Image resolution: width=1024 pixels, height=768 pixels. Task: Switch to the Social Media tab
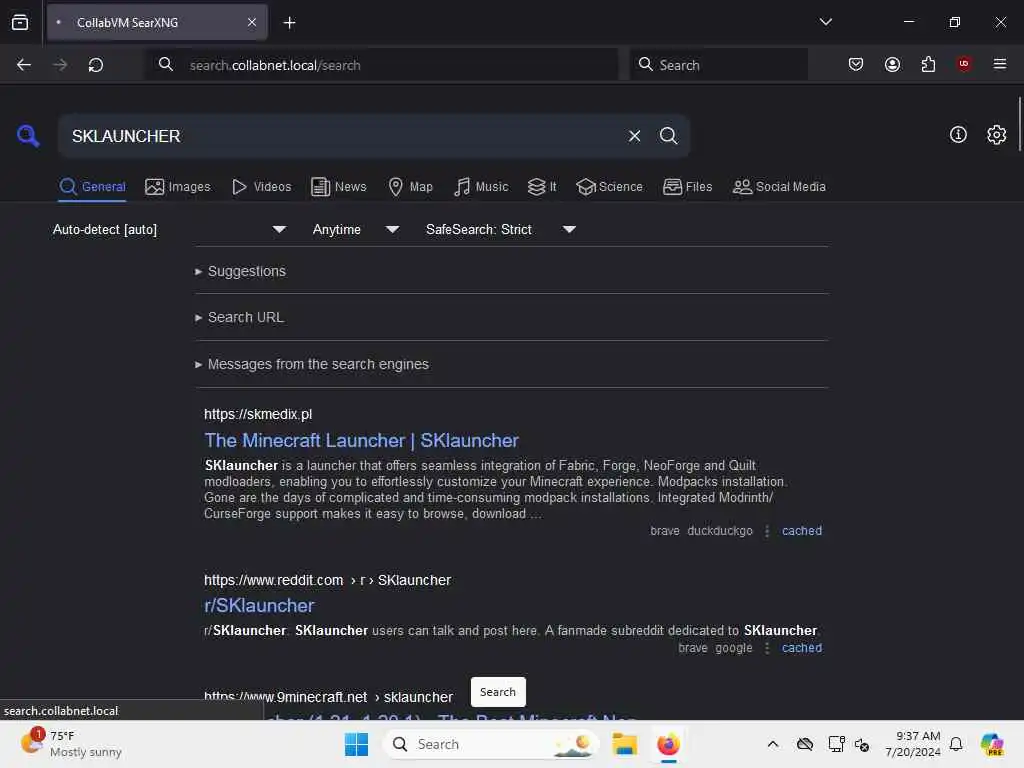pyautogui.click(x=778, y=187)
